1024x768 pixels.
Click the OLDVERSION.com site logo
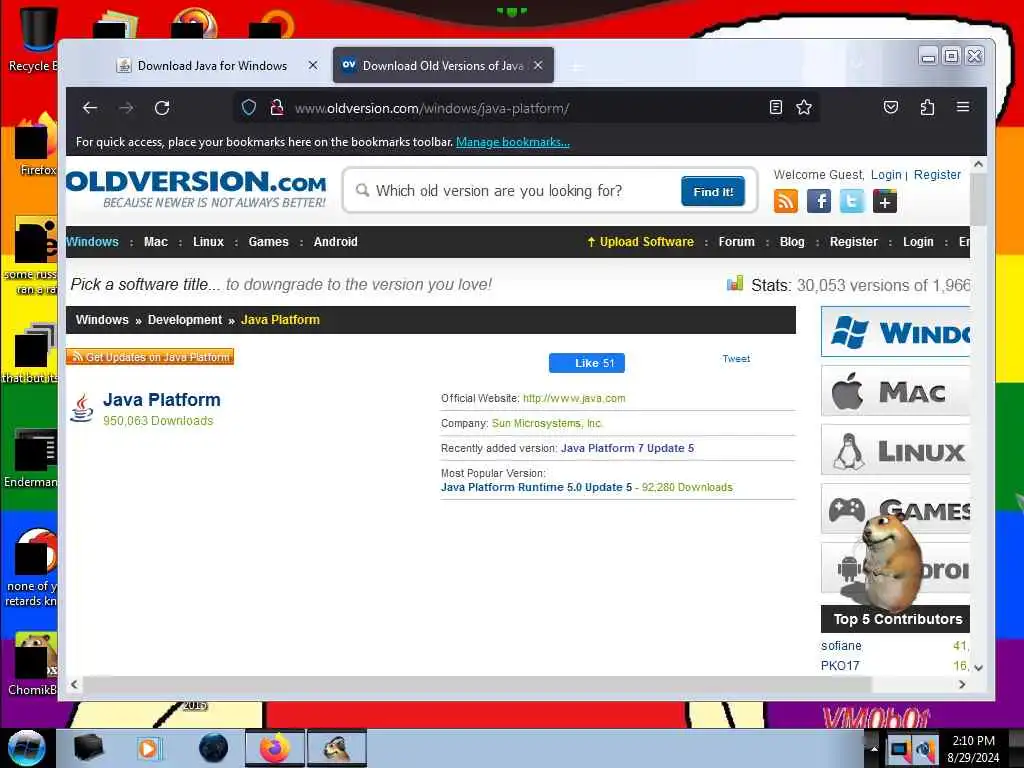pyautogui.click(x=196, y=189)
